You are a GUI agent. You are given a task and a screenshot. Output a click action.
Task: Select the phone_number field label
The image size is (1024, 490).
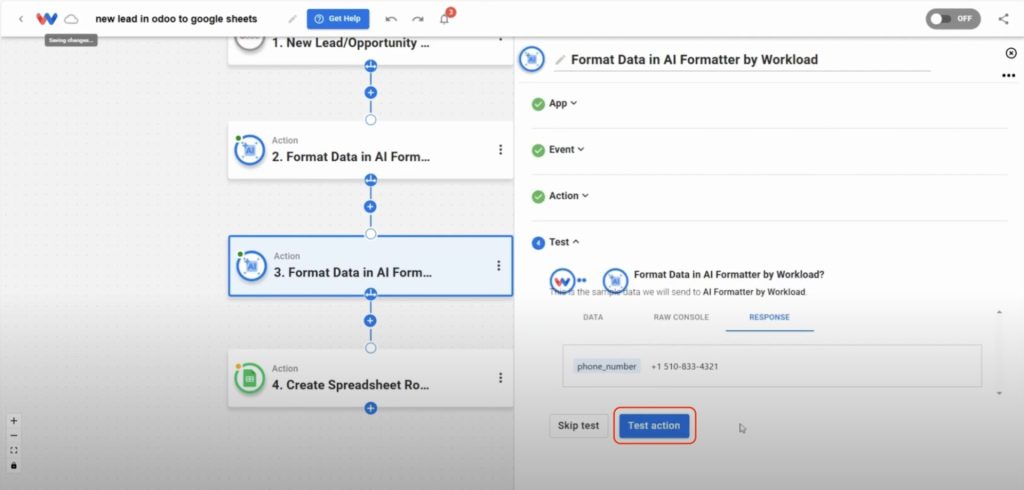point(607,367)
